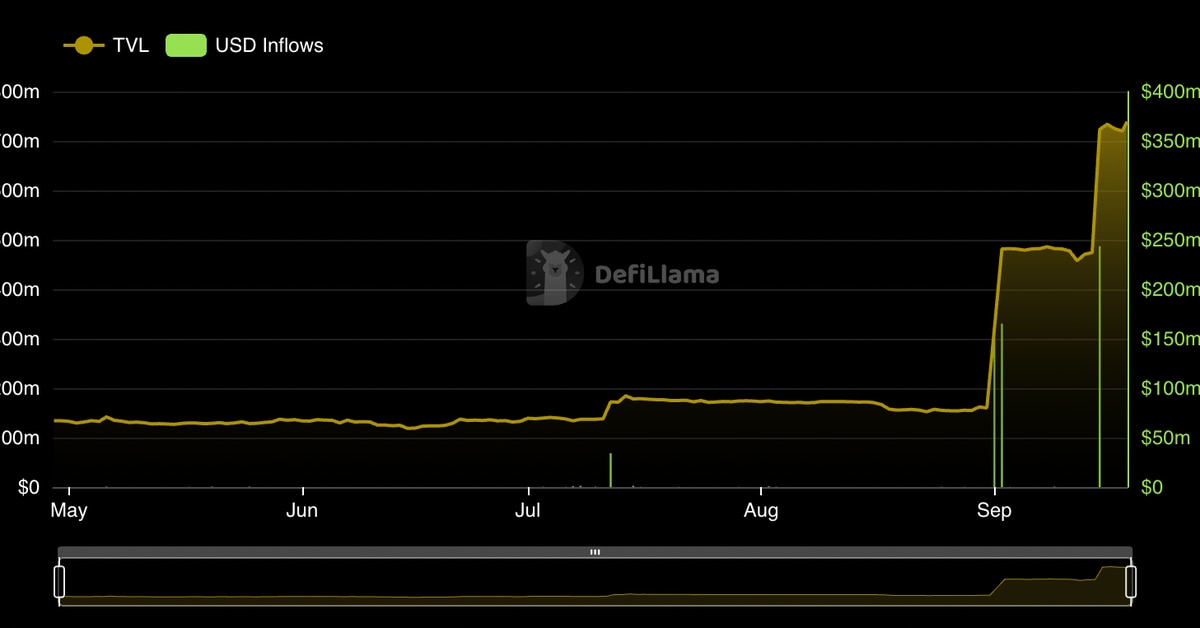Hide the TVL line via its legend entry

click(131, 45)
